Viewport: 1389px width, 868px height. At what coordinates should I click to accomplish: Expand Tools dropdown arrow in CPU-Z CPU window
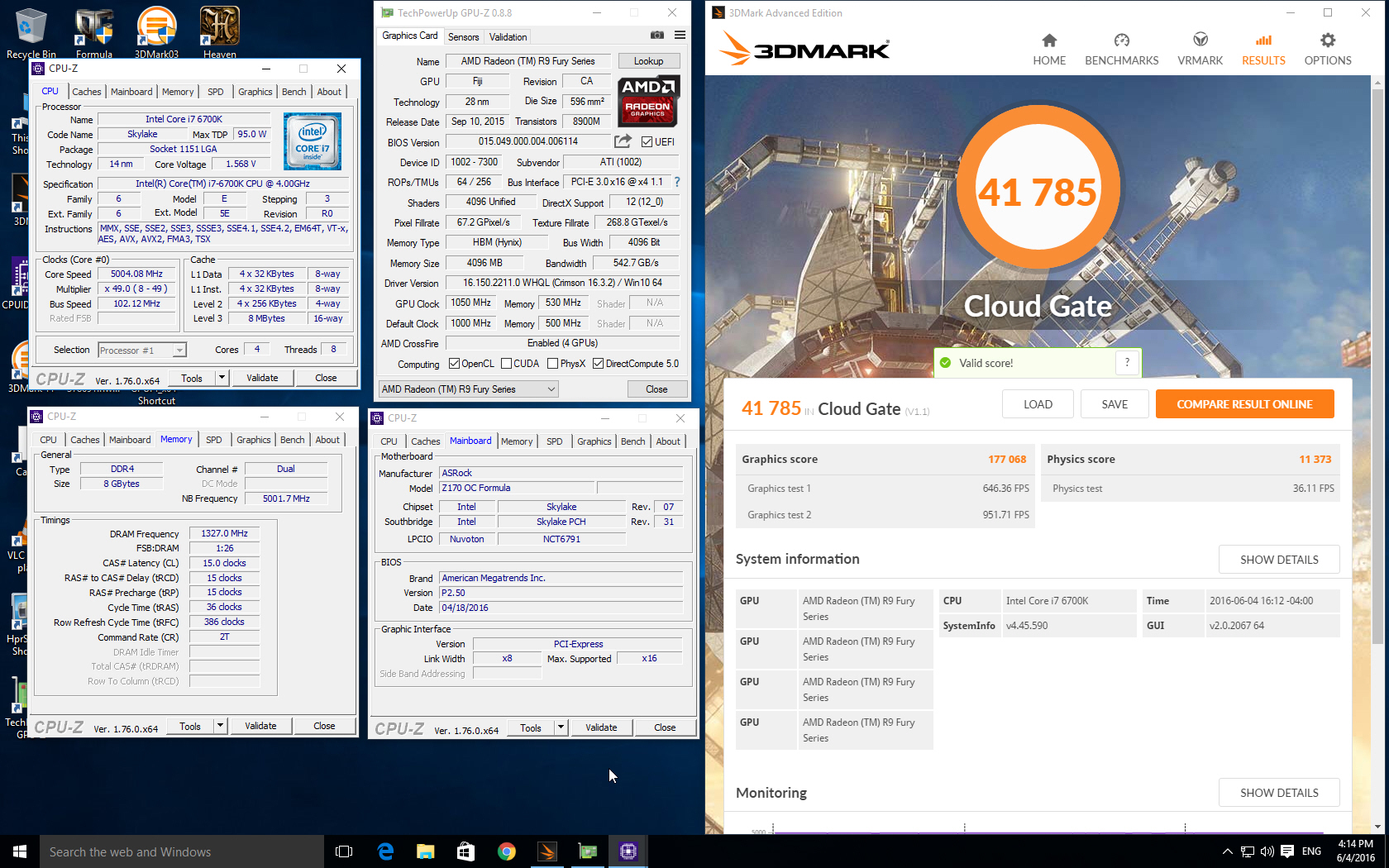pos(222,378)
